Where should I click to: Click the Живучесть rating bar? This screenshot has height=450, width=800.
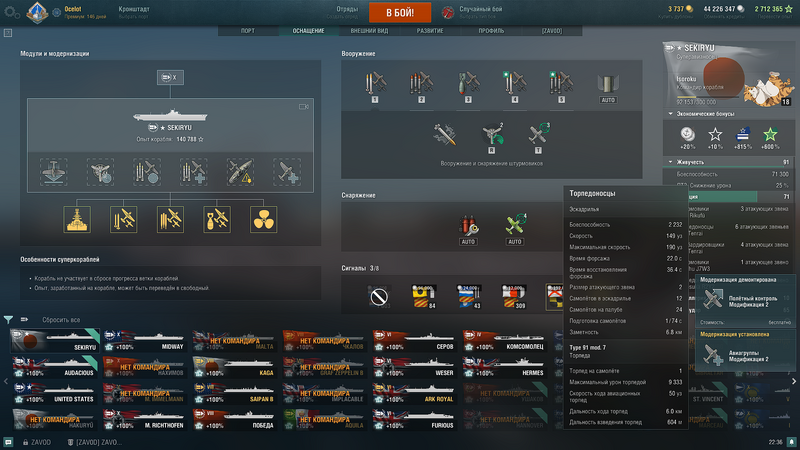click(728, 162)
